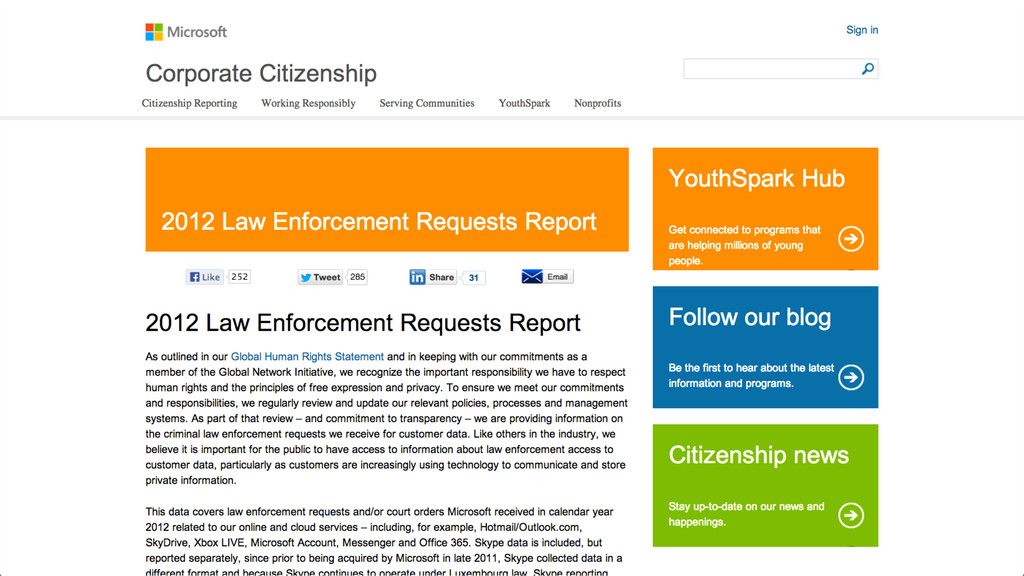Image resolution: width=1024 pixels, height=576 pixels.
Task: Click the LinkedIn share count 31
Action: 473,278
